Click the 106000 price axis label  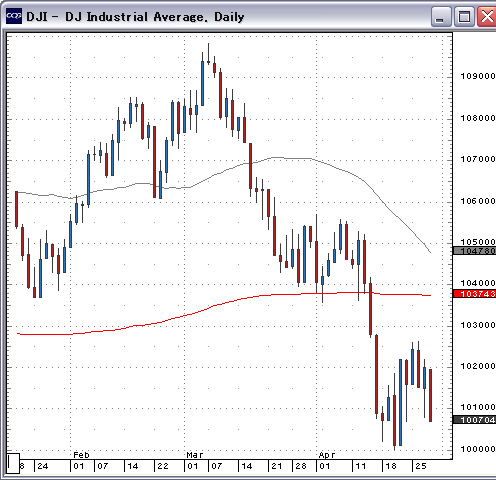(x=478, y=201)
